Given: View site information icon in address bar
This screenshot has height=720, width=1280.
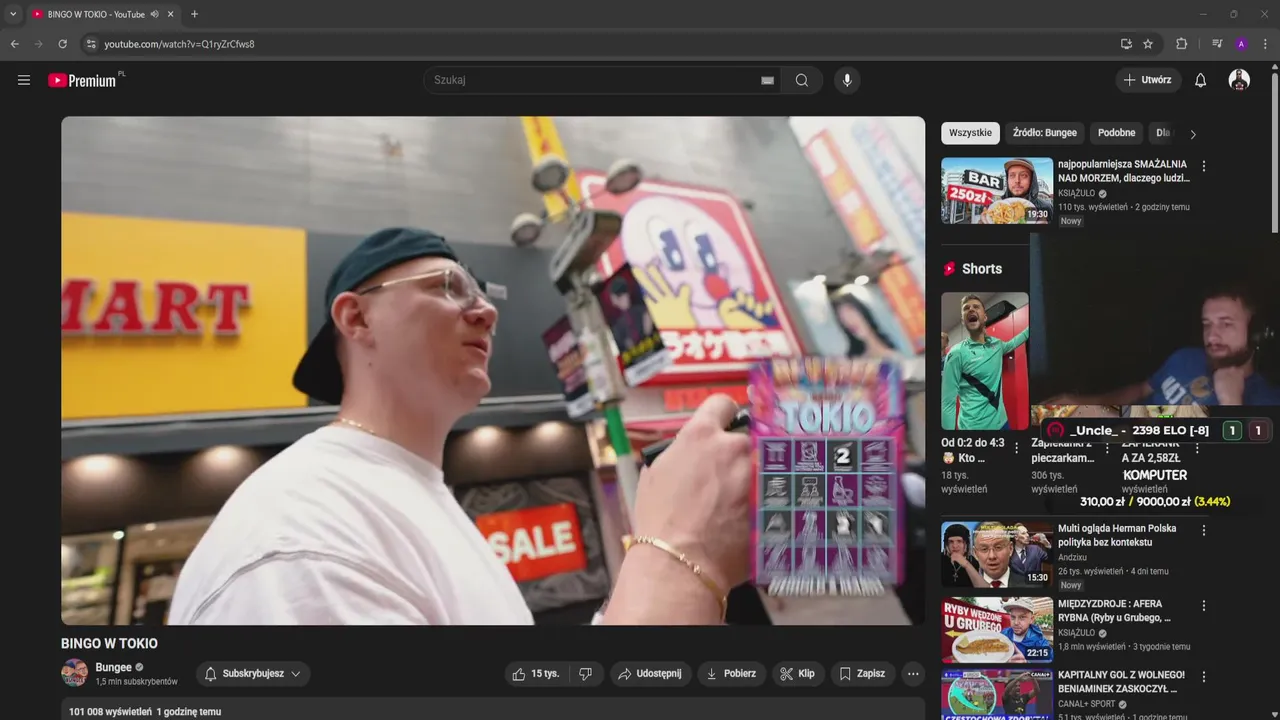Looking at the screenshot, I should [x=91, y=44].
